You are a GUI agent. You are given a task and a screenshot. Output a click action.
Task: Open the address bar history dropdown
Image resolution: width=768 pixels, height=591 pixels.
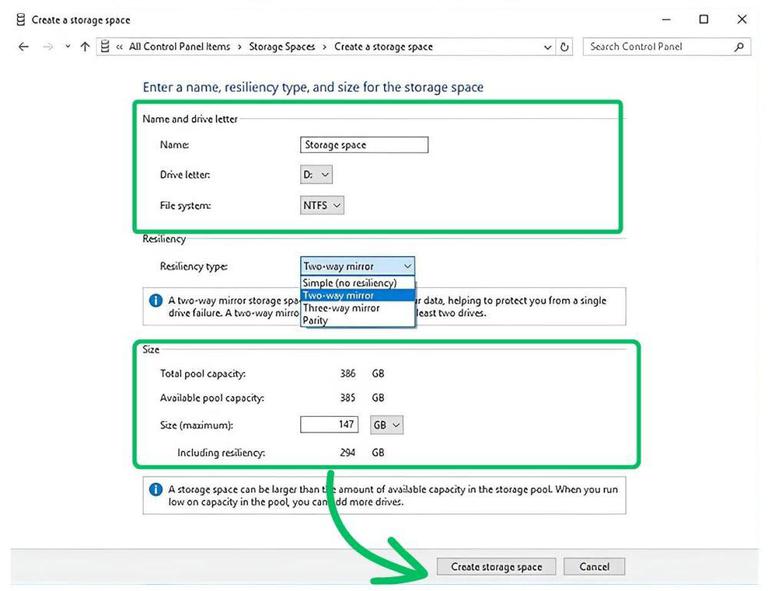tap(548, 47)
